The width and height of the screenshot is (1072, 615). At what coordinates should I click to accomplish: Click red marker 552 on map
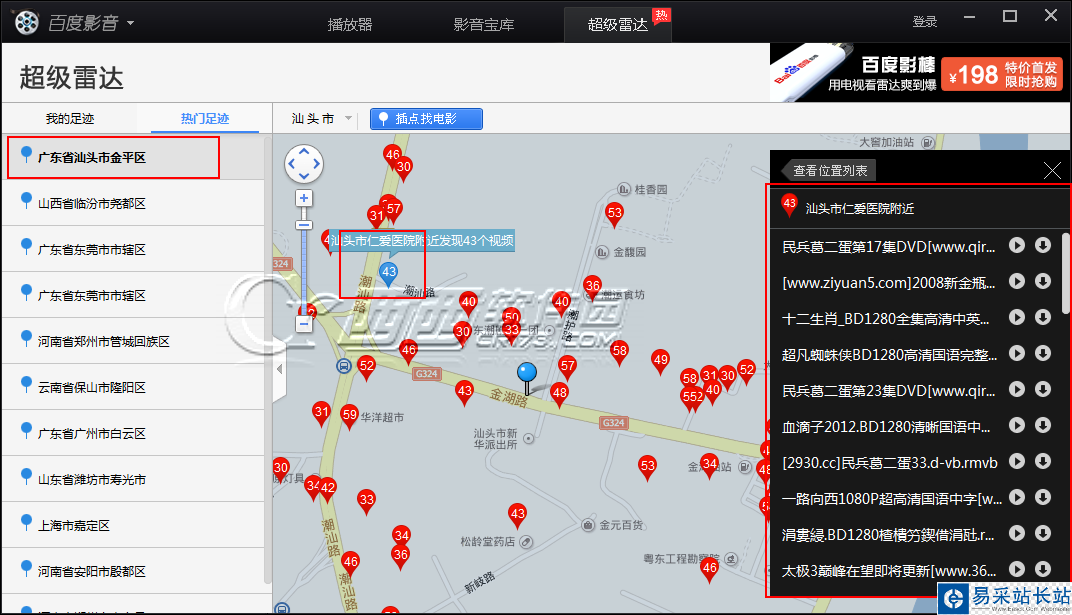pyautogui.click(x=693, y=398)
